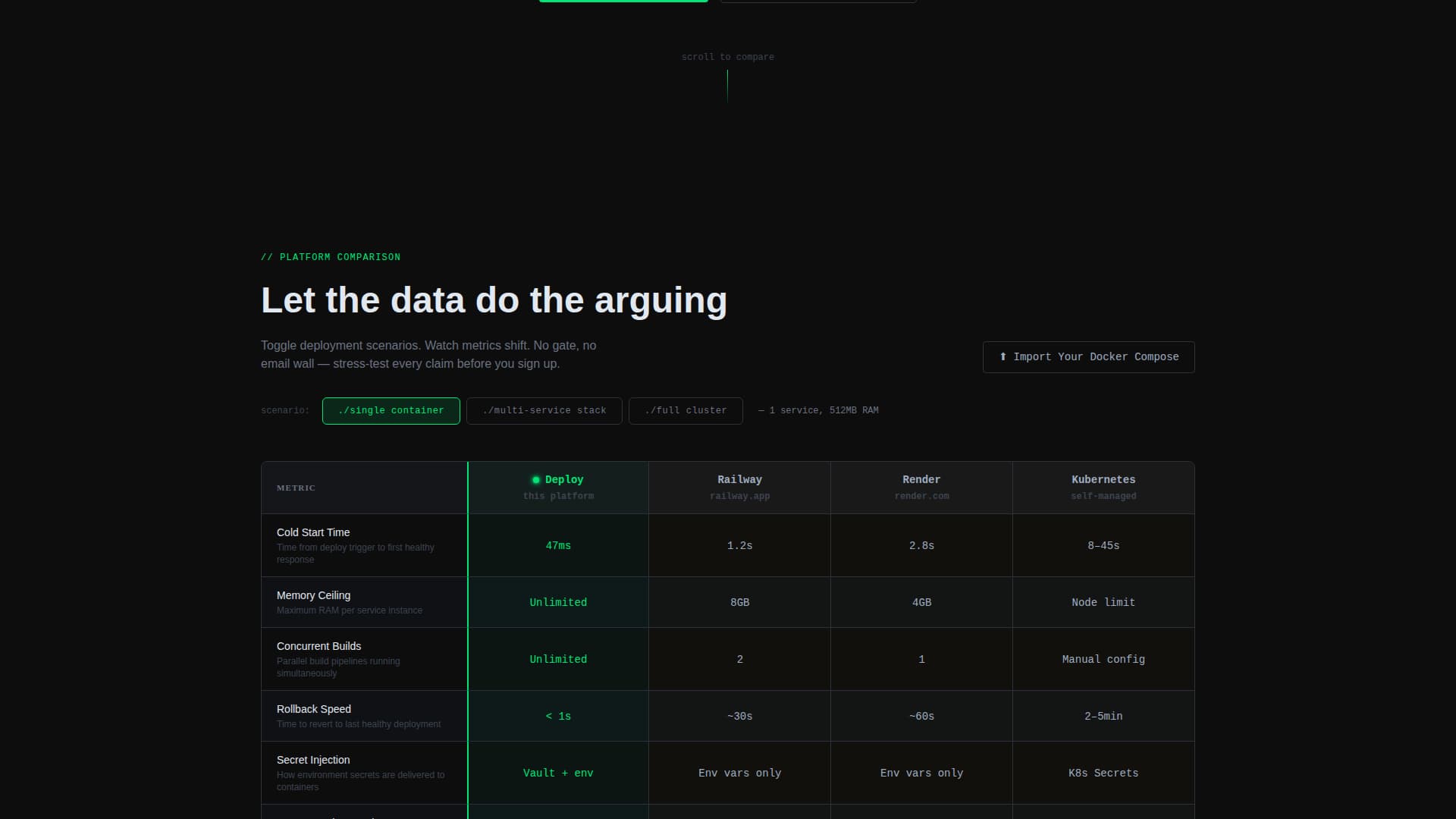The image size is (1456, 819).
Task: Click the green status dot beside Deploy
Action: pyautogui.click(x=535, y=480)
